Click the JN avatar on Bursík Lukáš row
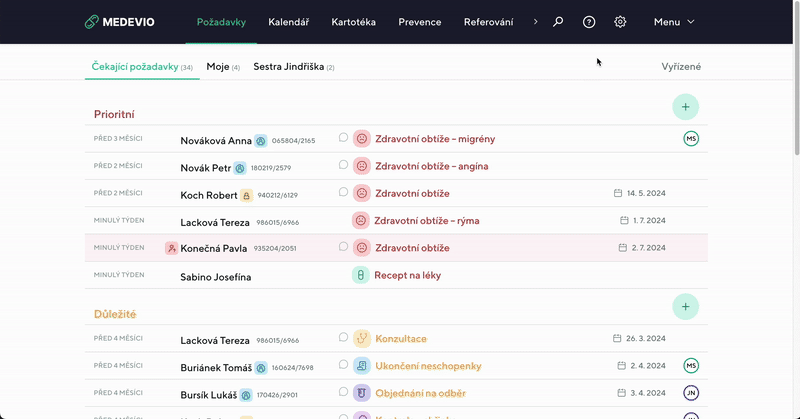 click(x=690, y=393)
